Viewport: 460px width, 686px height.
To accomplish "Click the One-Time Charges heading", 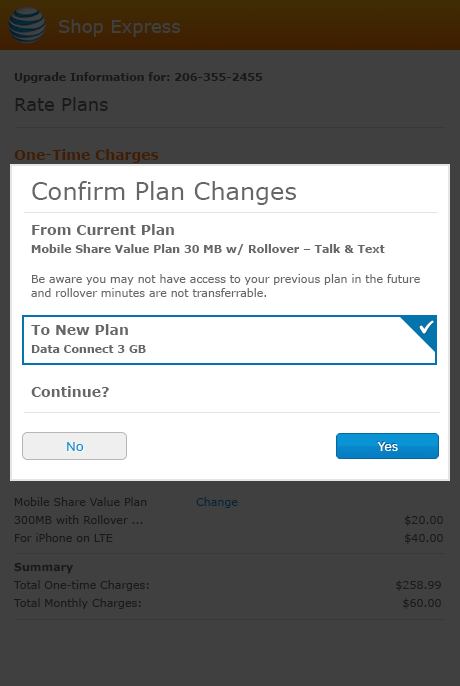I will pos(86,155).
